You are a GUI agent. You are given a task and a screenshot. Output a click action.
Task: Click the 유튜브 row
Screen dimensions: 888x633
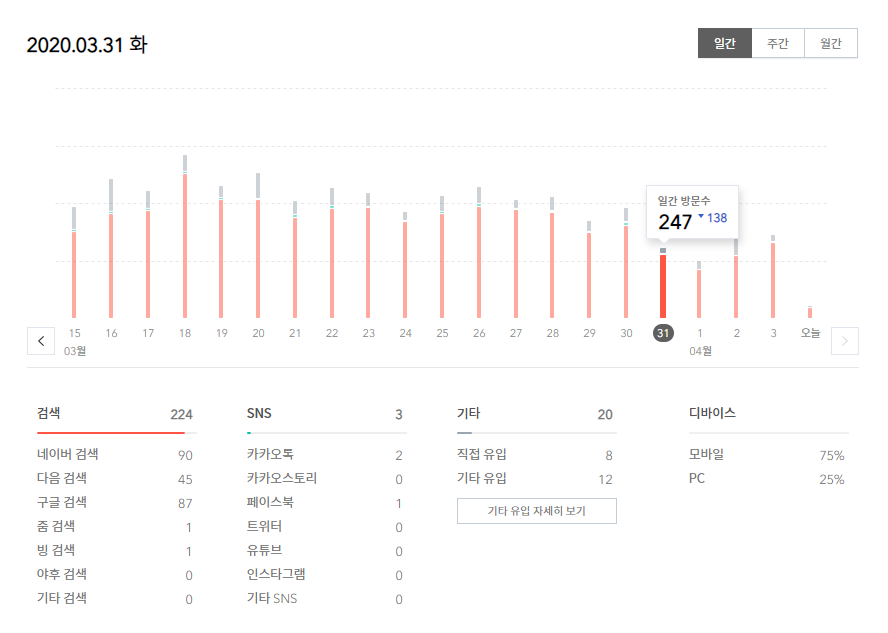(325, 550)
